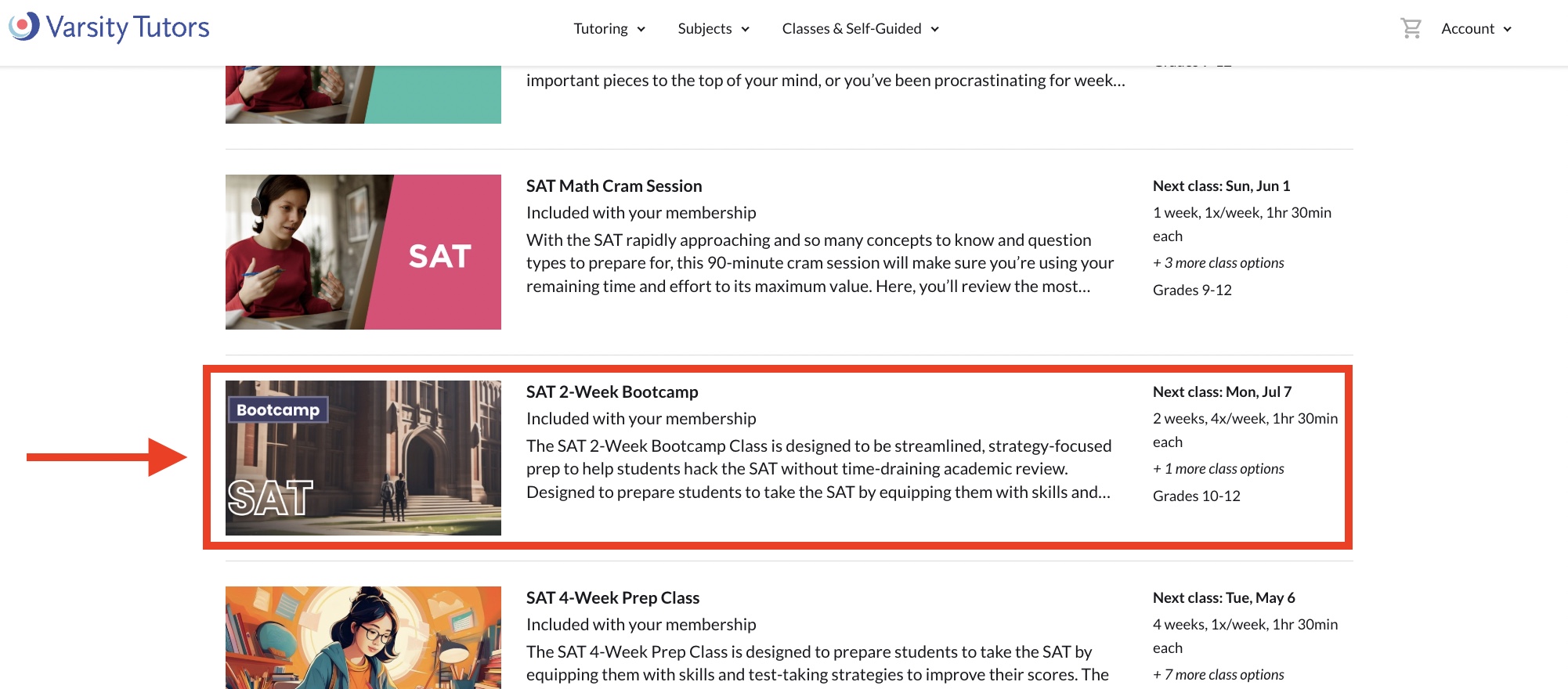Open the Account menu
This screenshot has width=1568, height=689.
pyautogui.click(x=1476, y=29)
